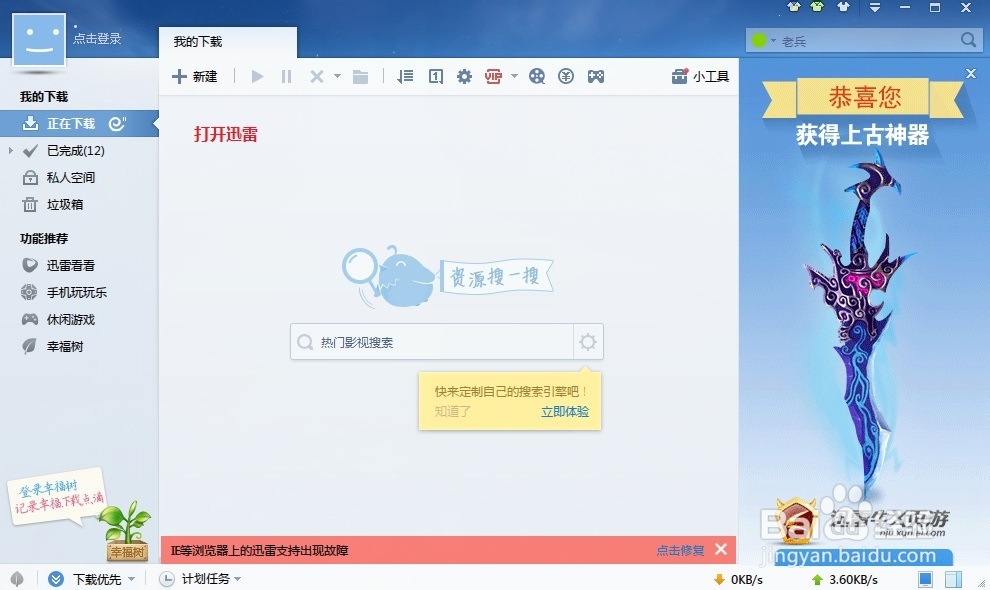The image size is (990, 590).
Task: Open the download folder icon
Action: click(361, 77)
